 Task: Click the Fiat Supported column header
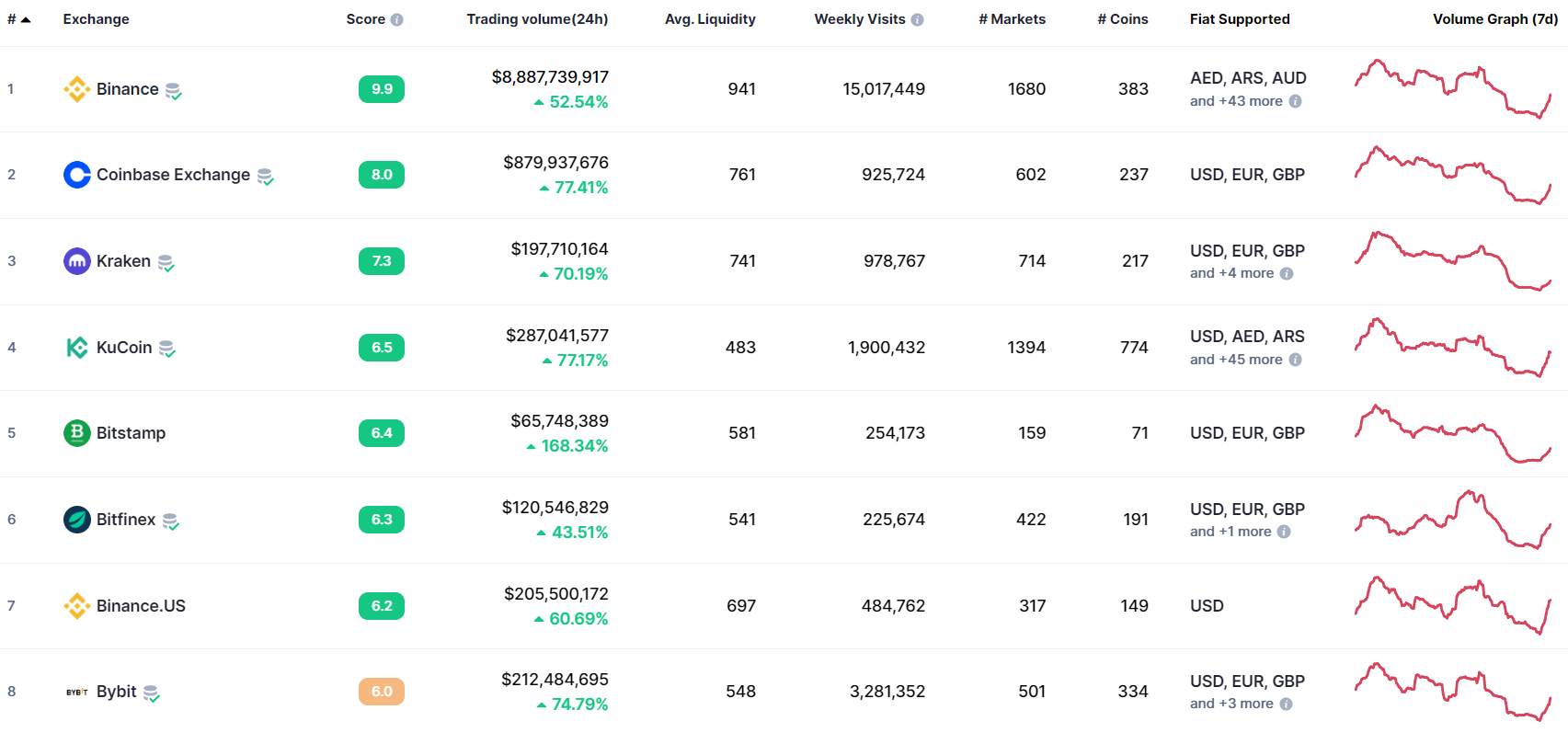tap(1240, 19)
